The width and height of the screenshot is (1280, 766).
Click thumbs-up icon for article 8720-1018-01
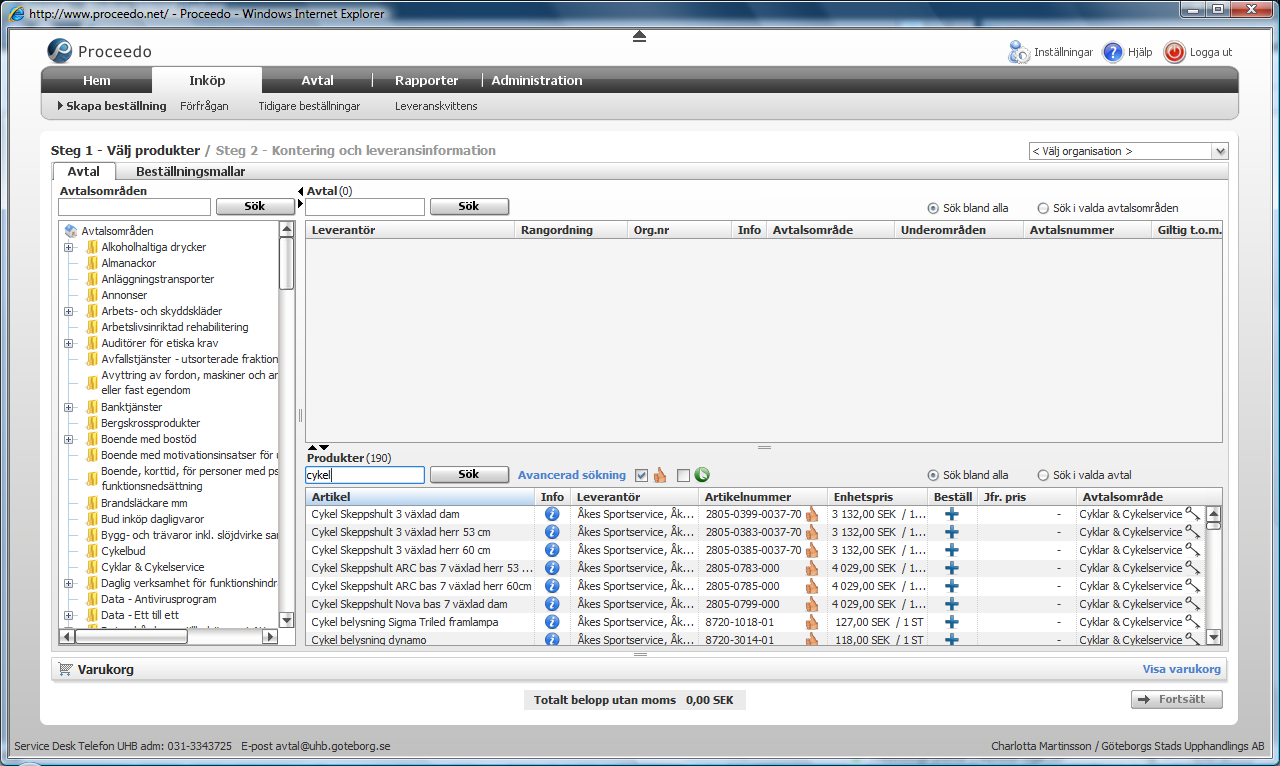click(x=812, y=622)
